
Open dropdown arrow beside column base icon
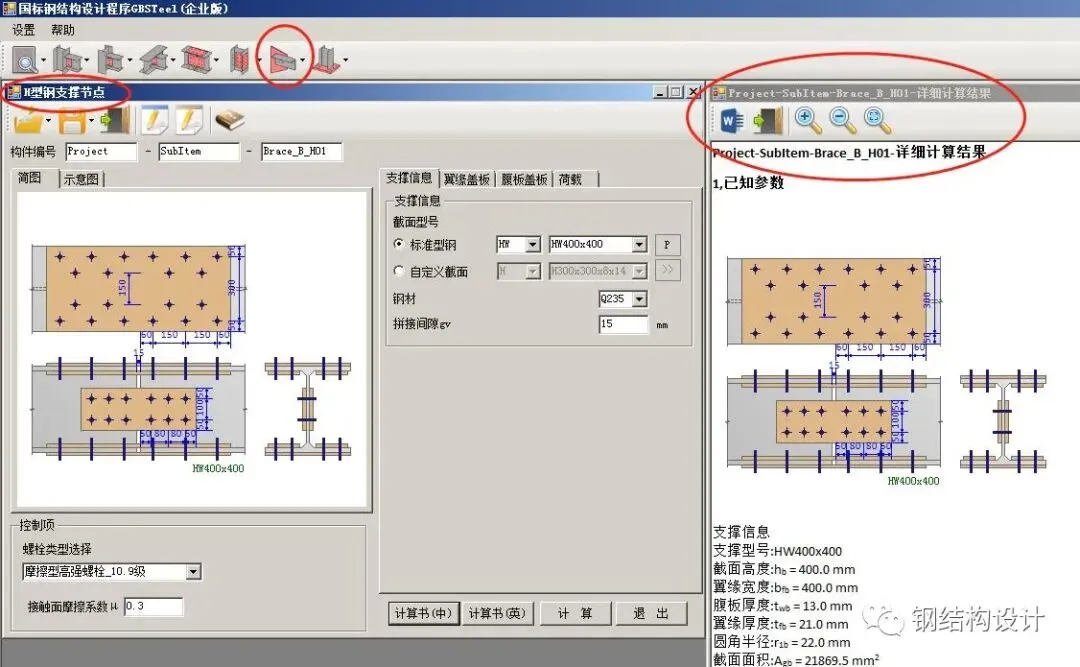[346, 60]
